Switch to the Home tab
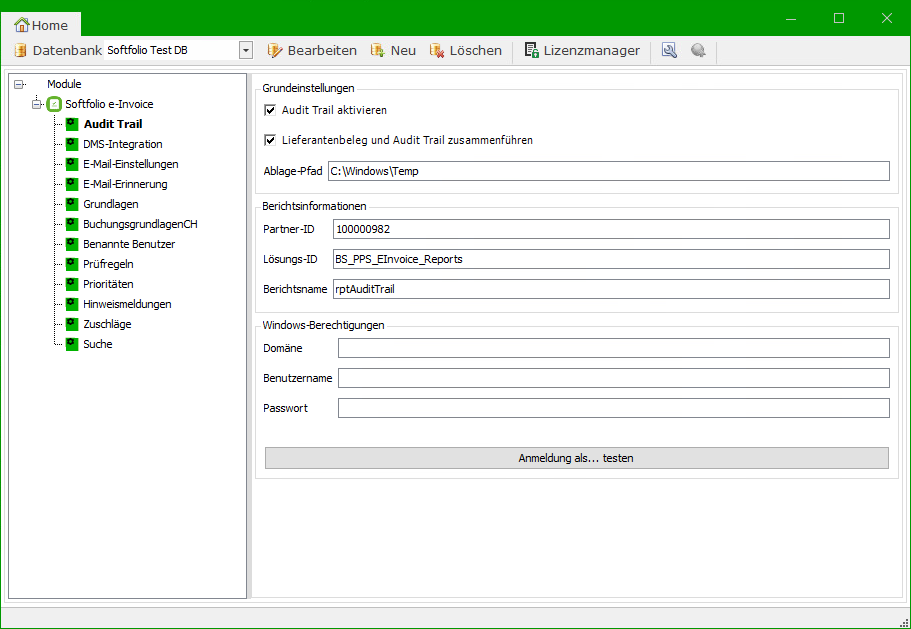911x629 pixels. point(41,25)
